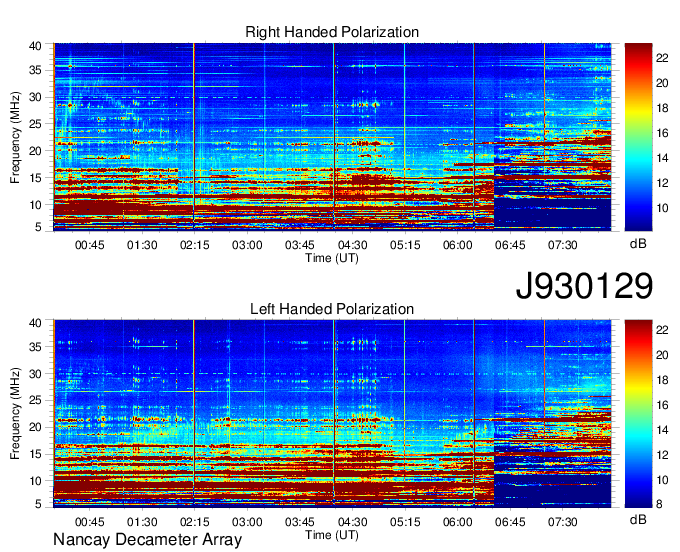Click the 04:30 time tick of Left Handed plot
This screenshot has height=552, width=680.
(353, 522)
